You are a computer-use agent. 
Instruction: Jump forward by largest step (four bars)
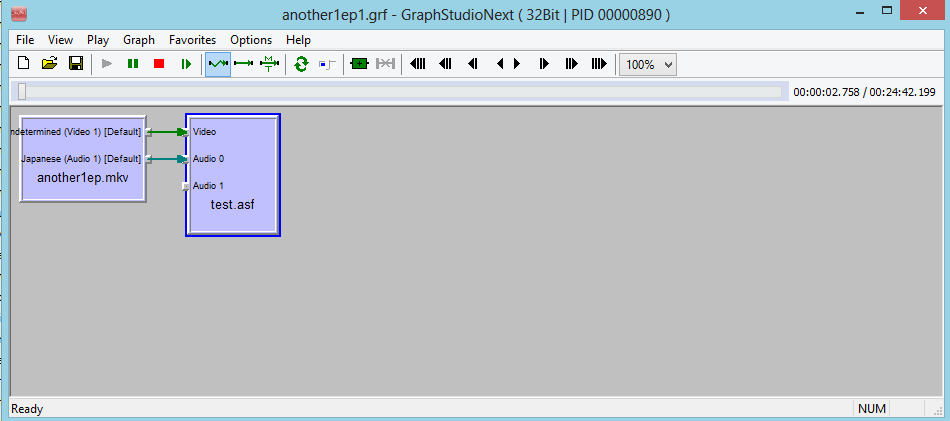[x=599, y=64]
